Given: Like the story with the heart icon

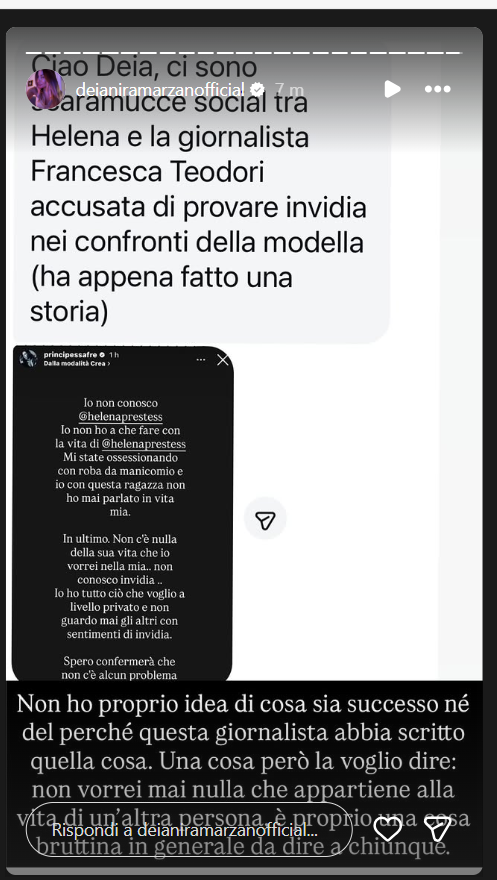Looking at the screenshot, I should tap(388, 829).
